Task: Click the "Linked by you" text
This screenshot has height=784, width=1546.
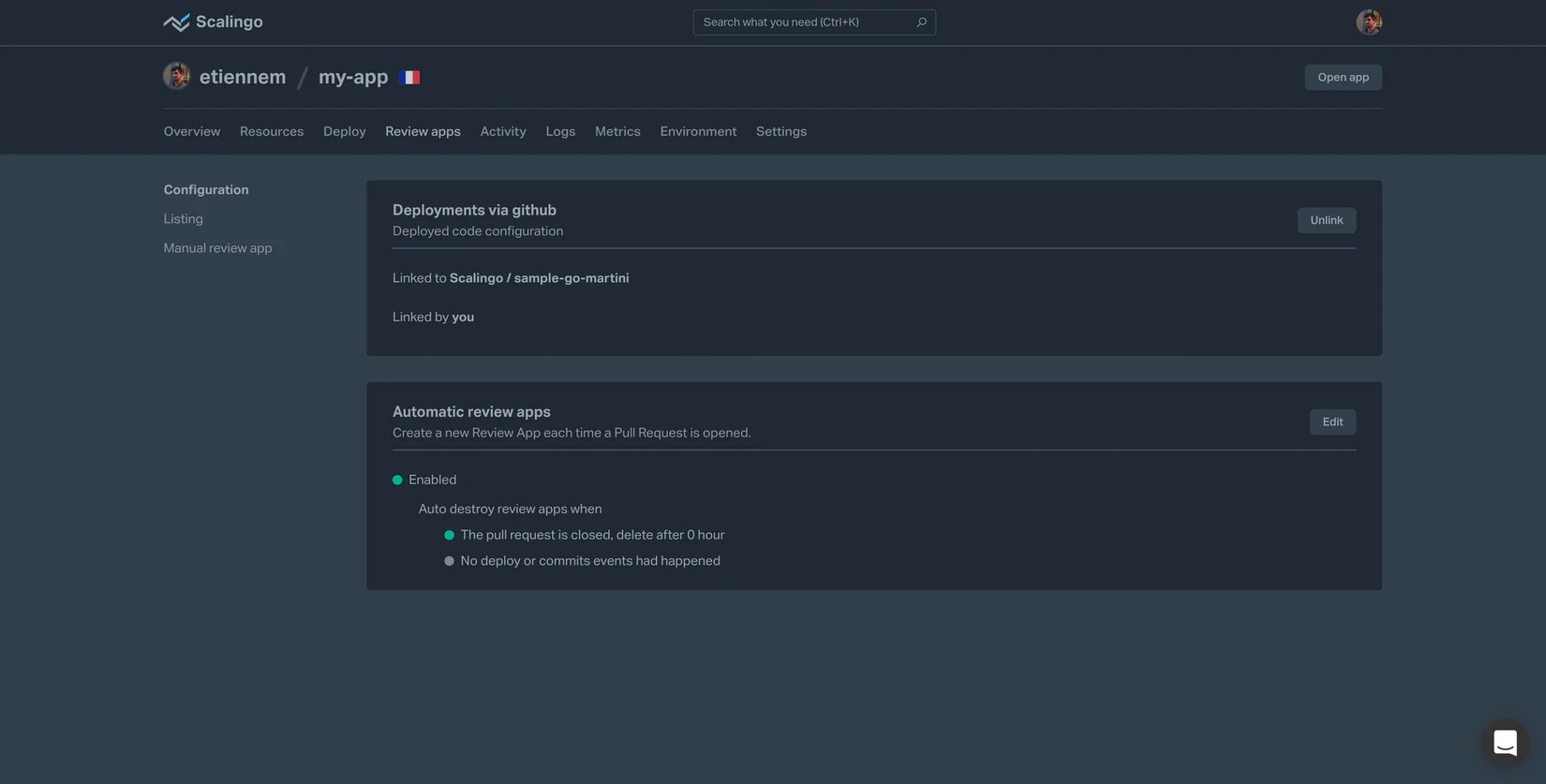Action: [x=433, y=318]
